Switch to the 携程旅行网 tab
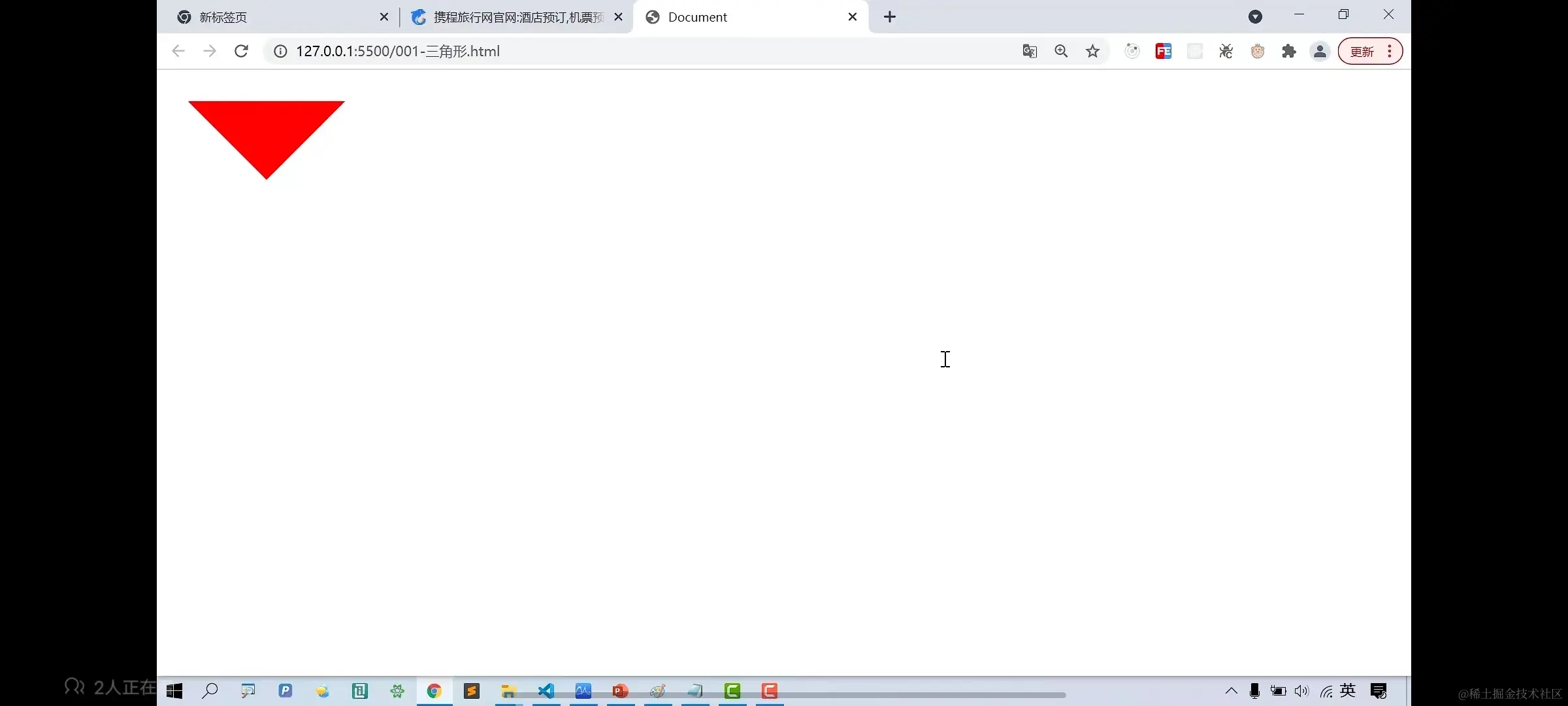Screen dimensions: 1568x706 click(516, 17)
